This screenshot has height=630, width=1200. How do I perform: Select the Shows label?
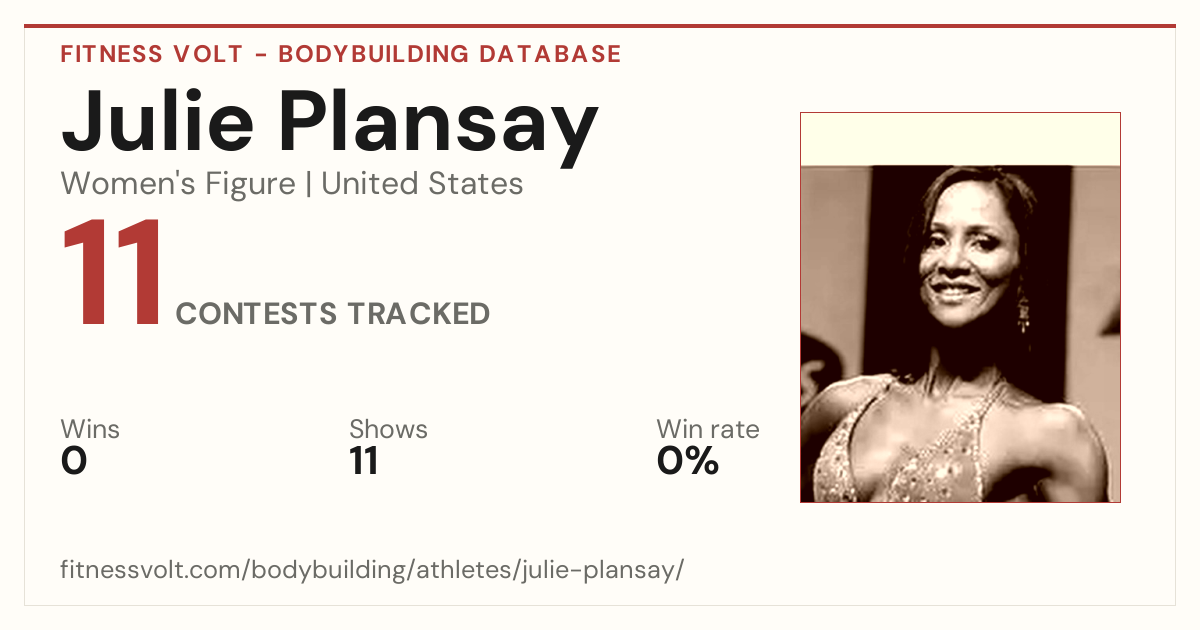[388, 429]
